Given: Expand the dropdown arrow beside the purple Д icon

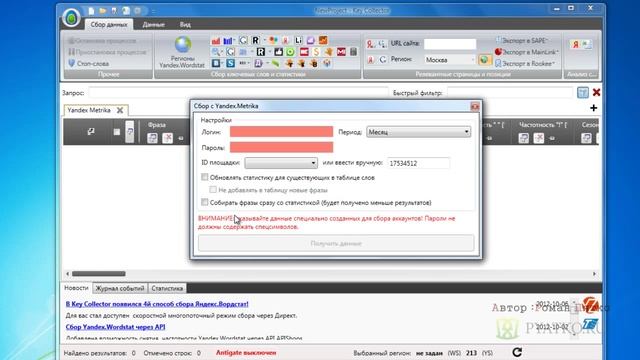Looking at the screenshot, I should point(267,63).
